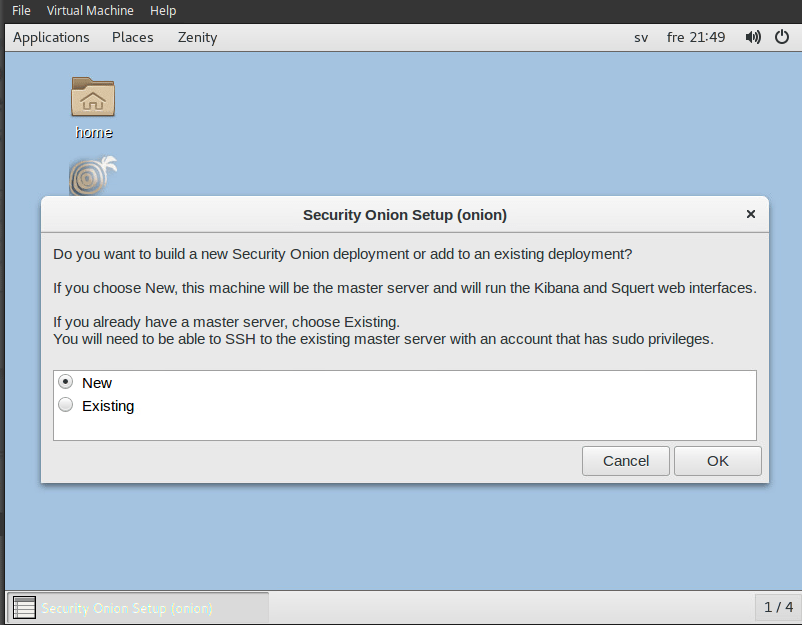Open the home folder desktop icon
Viewport: 802px width, 625px height.
pos(93,98)
